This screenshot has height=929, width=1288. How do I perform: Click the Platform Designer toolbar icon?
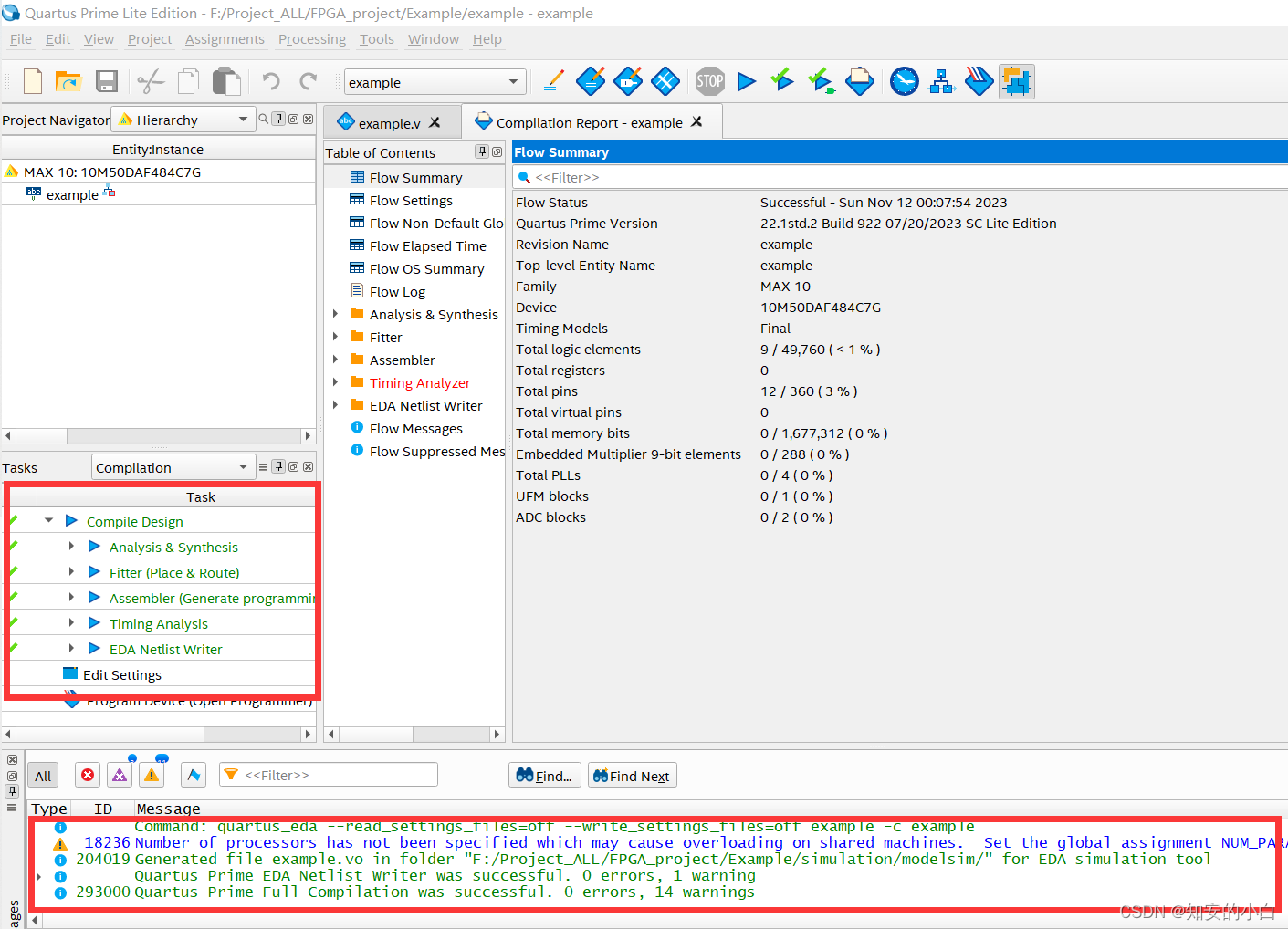tap(1016, 81)
